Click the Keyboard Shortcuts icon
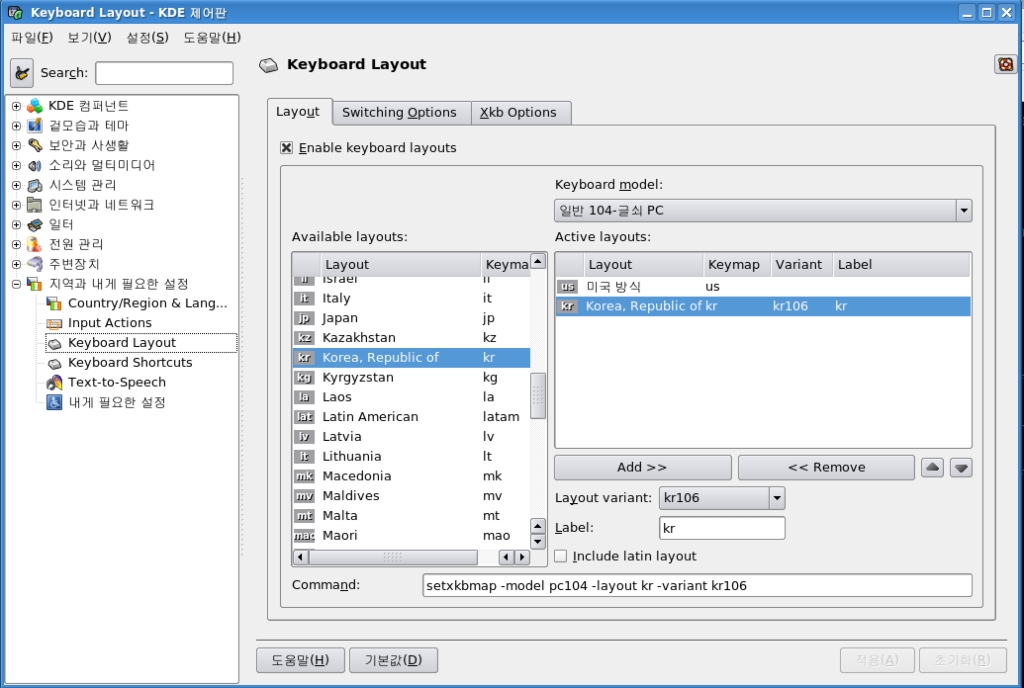 click(54, 363)
